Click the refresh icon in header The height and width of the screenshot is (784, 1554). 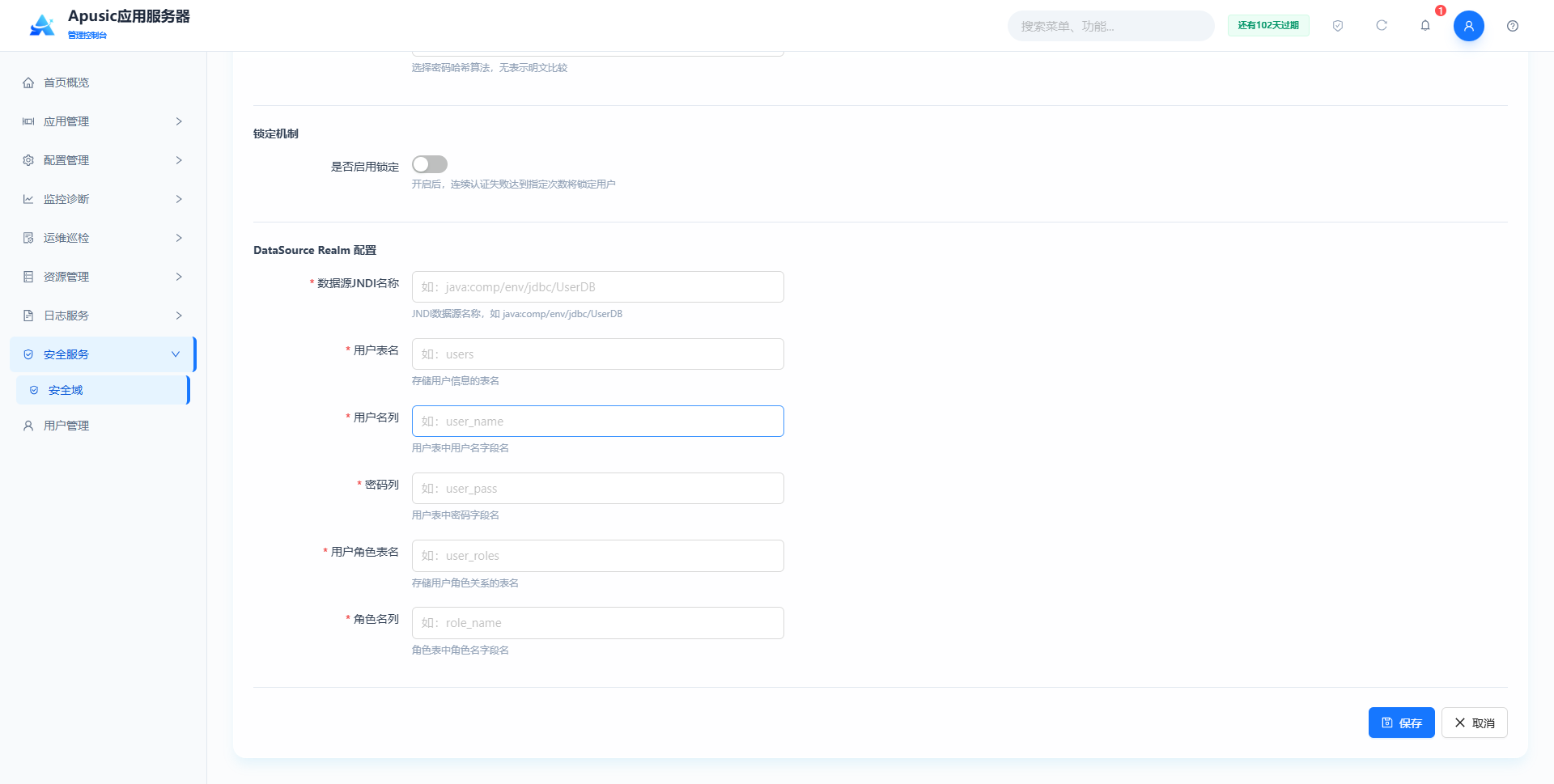[1382, 26]
